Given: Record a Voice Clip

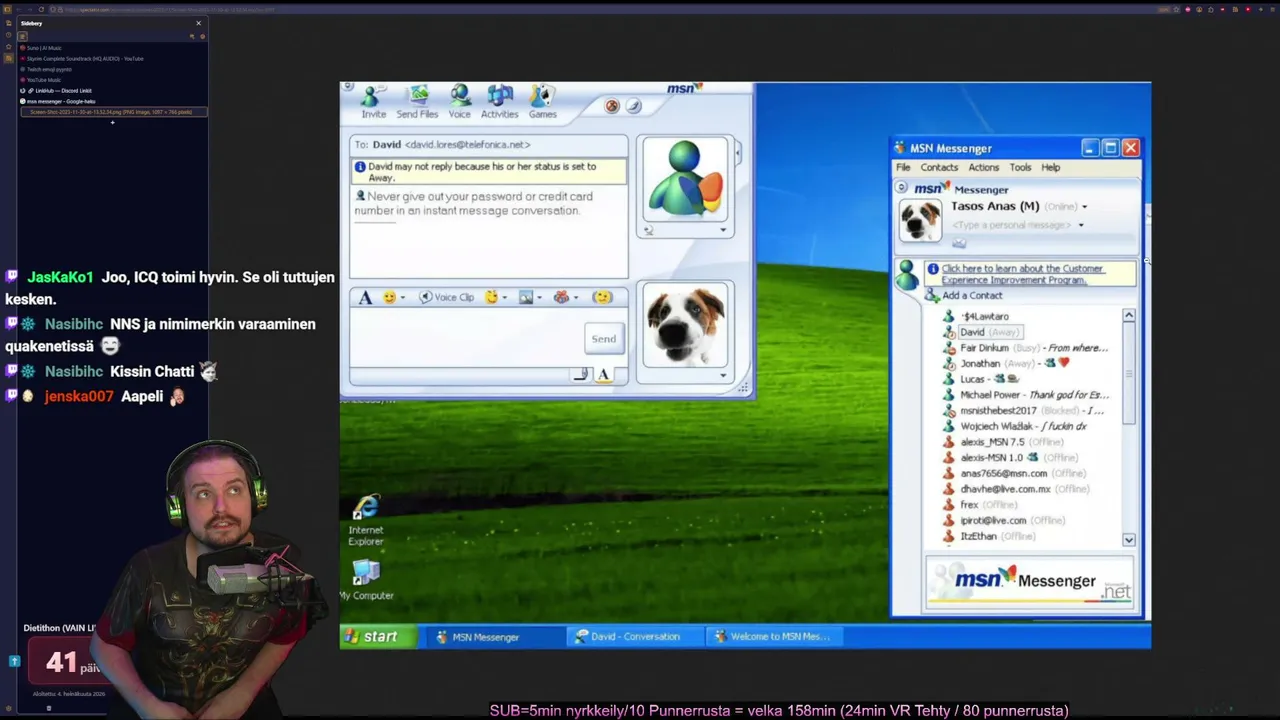Looking at the screenshot, I should (446, 297).
